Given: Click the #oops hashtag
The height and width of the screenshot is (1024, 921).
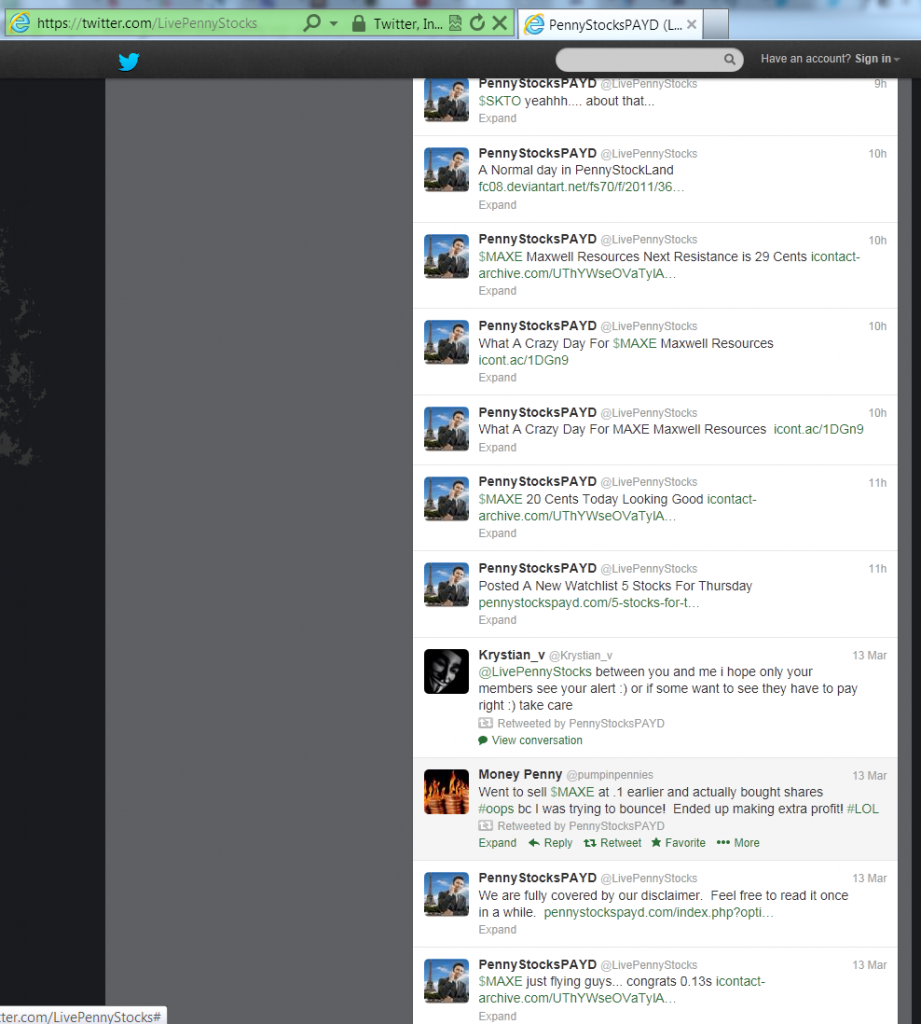Looking at the screenshot, I should point(496,809).
